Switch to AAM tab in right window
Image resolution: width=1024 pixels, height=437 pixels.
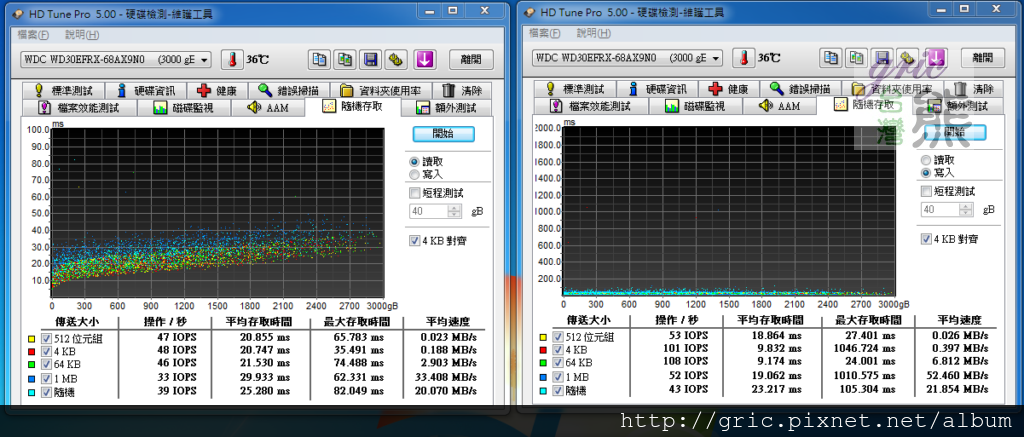click(778, 106)
